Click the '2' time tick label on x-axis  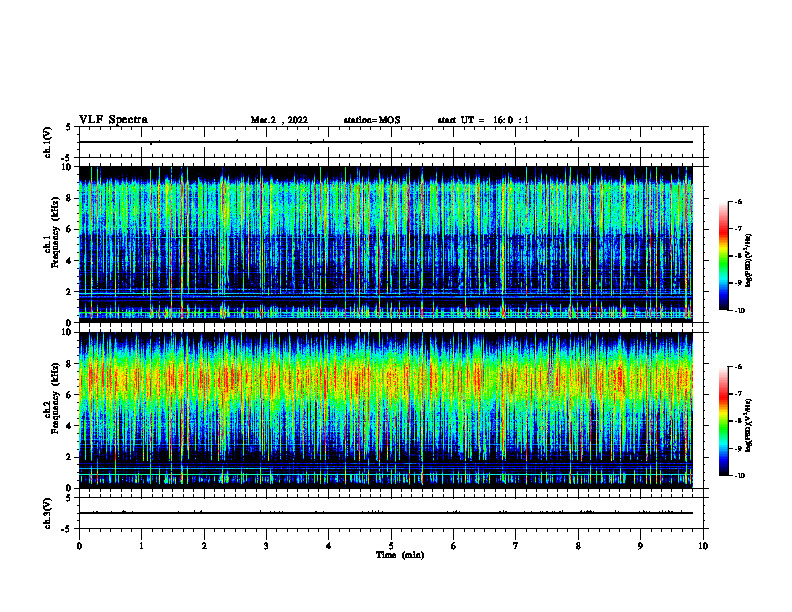pyautogui.click(x=204, y=546)
